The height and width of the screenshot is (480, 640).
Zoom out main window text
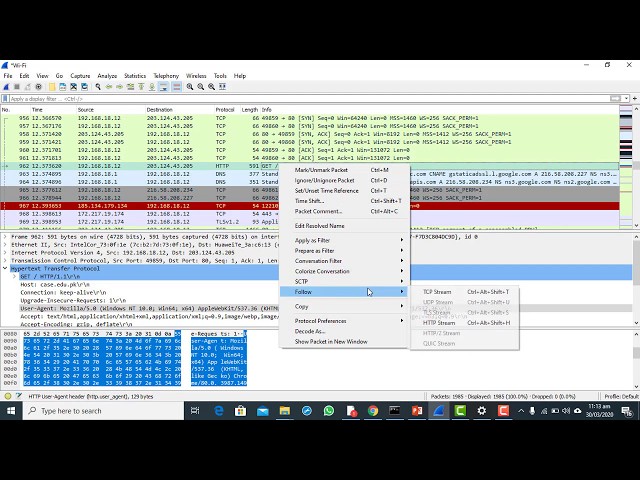tap(200, 87)
